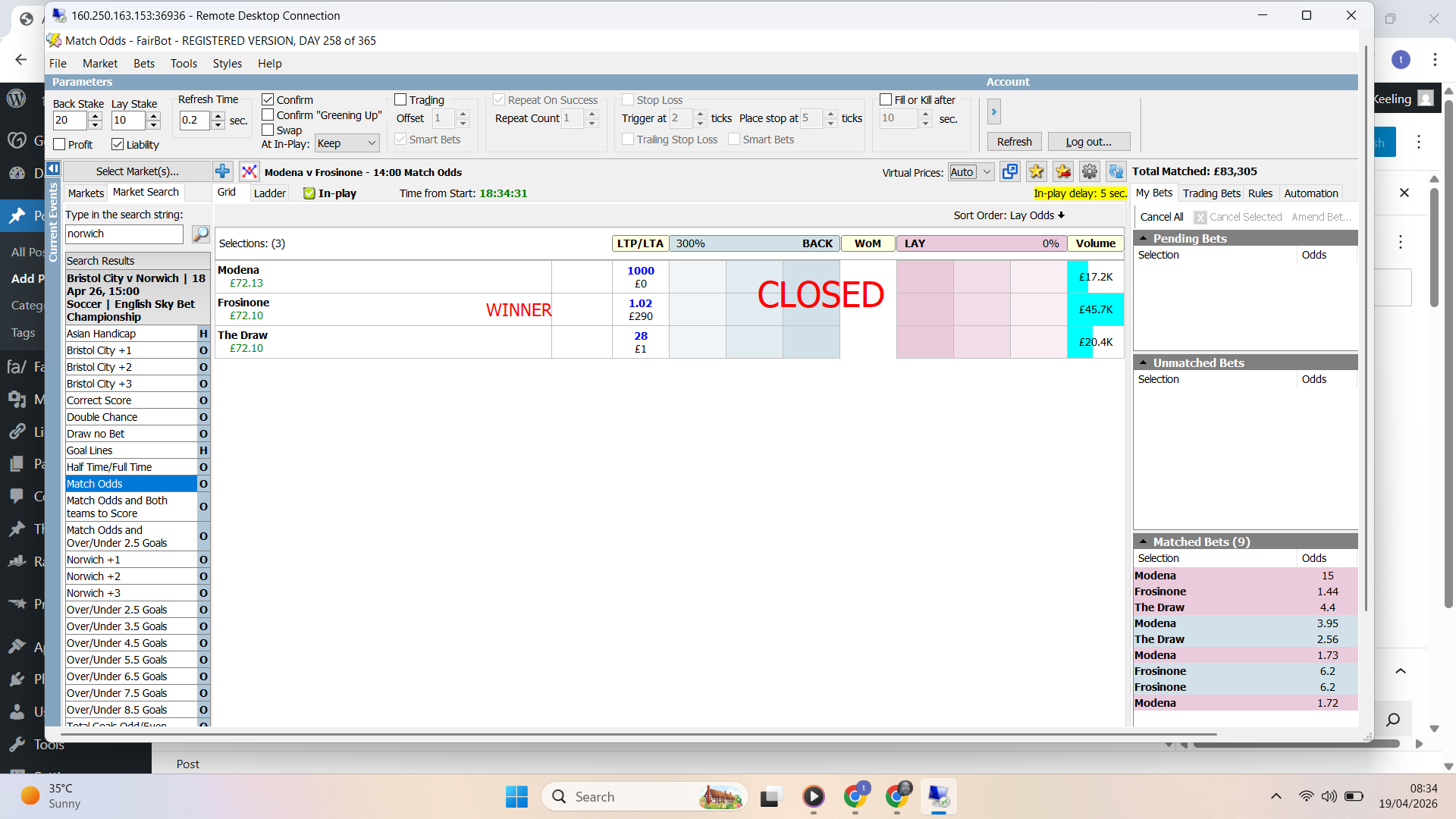
Task: Open the Tools menu
Action: 184,64
